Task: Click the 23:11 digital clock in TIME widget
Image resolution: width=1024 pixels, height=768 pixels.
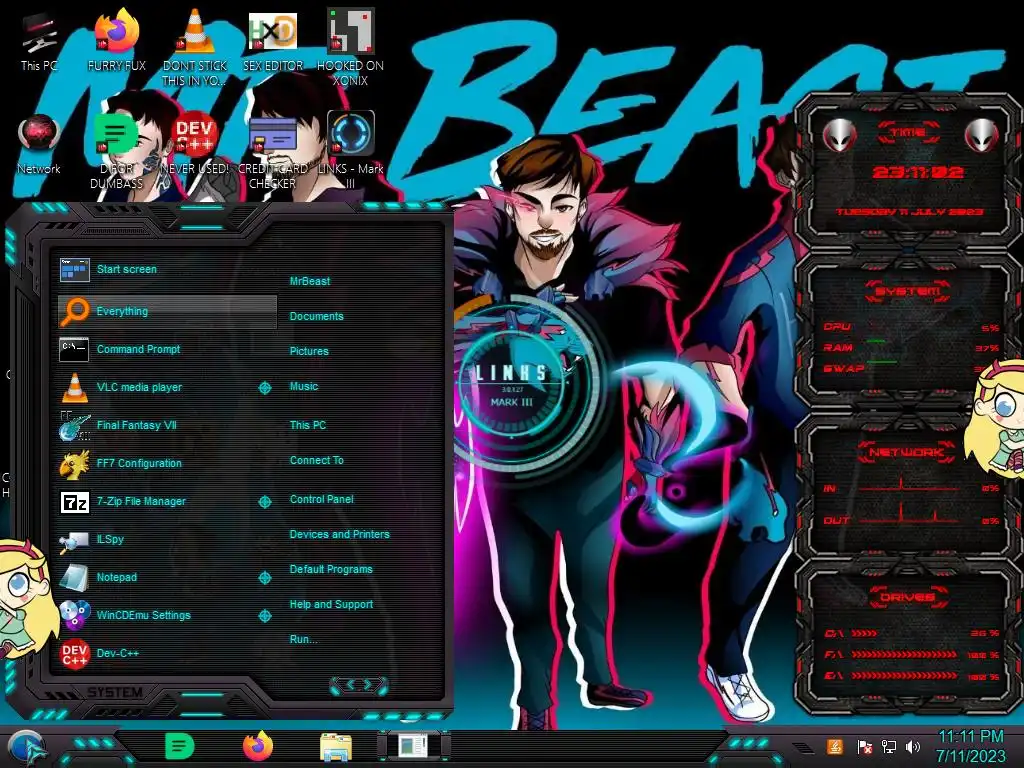Action: click(x=918, y=172)
